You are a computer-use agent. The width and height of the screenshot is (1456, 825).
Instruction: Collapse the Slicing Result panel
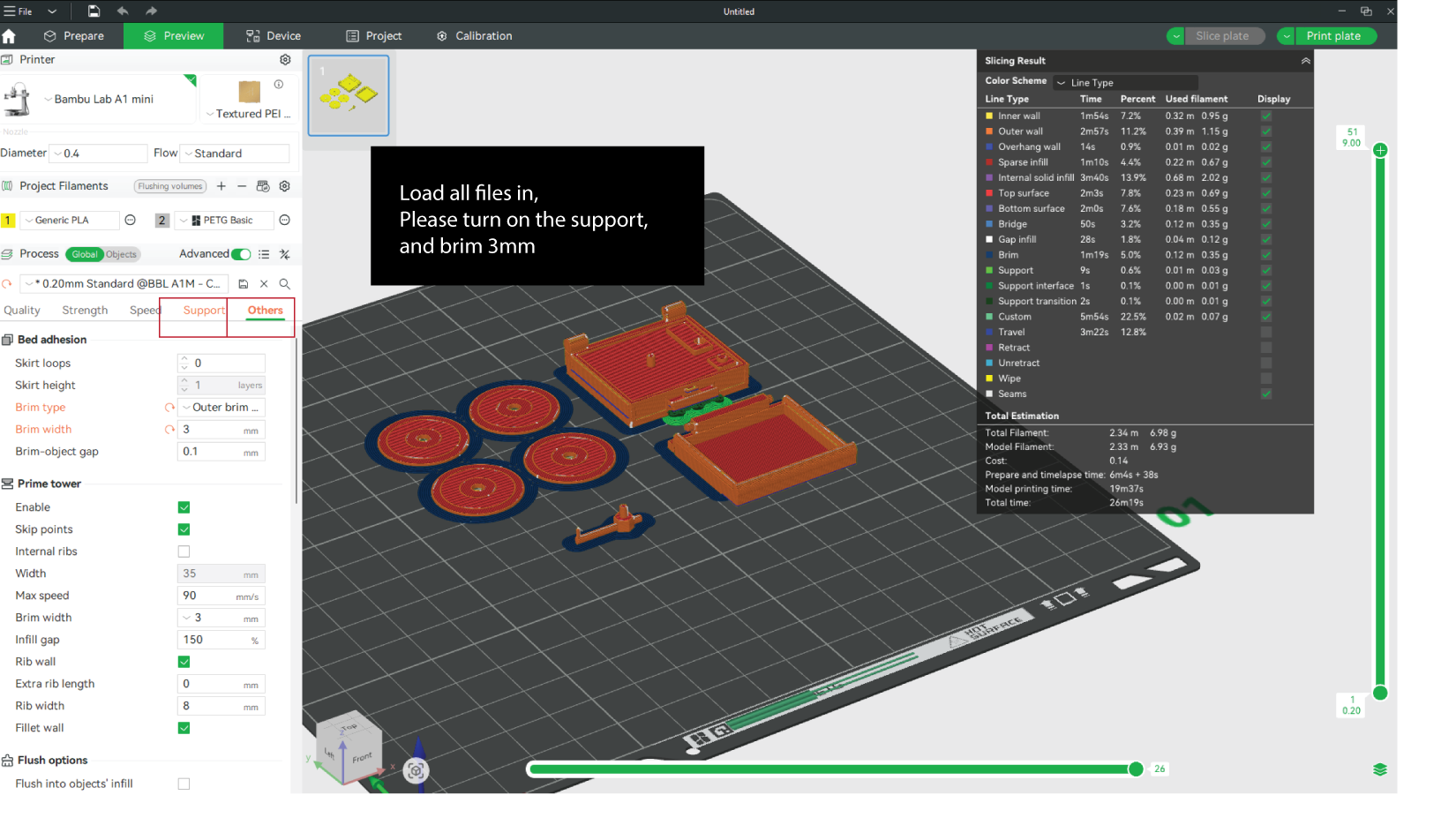click(x=1305, y=61)
